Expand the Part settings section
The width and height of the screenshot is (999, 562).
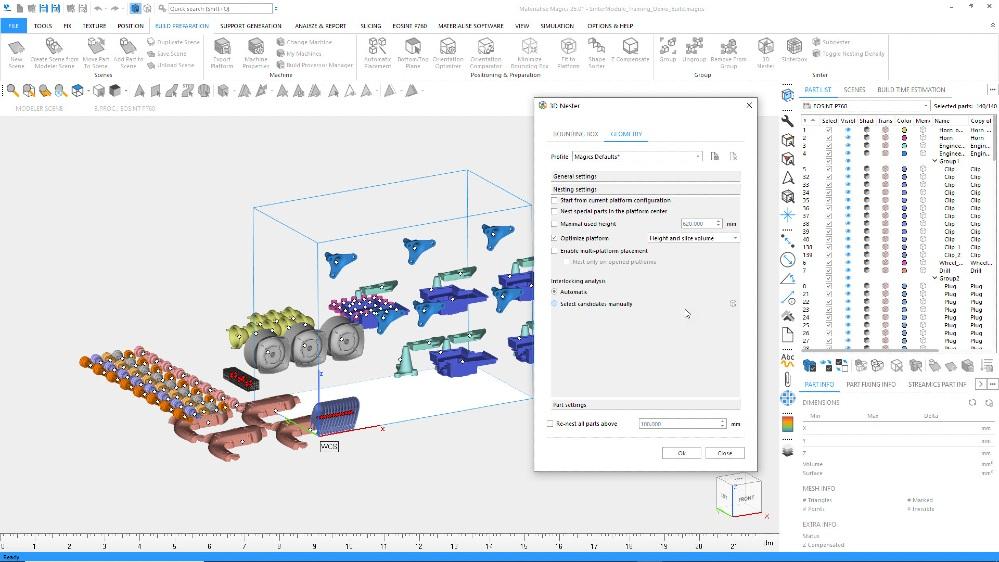pos(645,405)
